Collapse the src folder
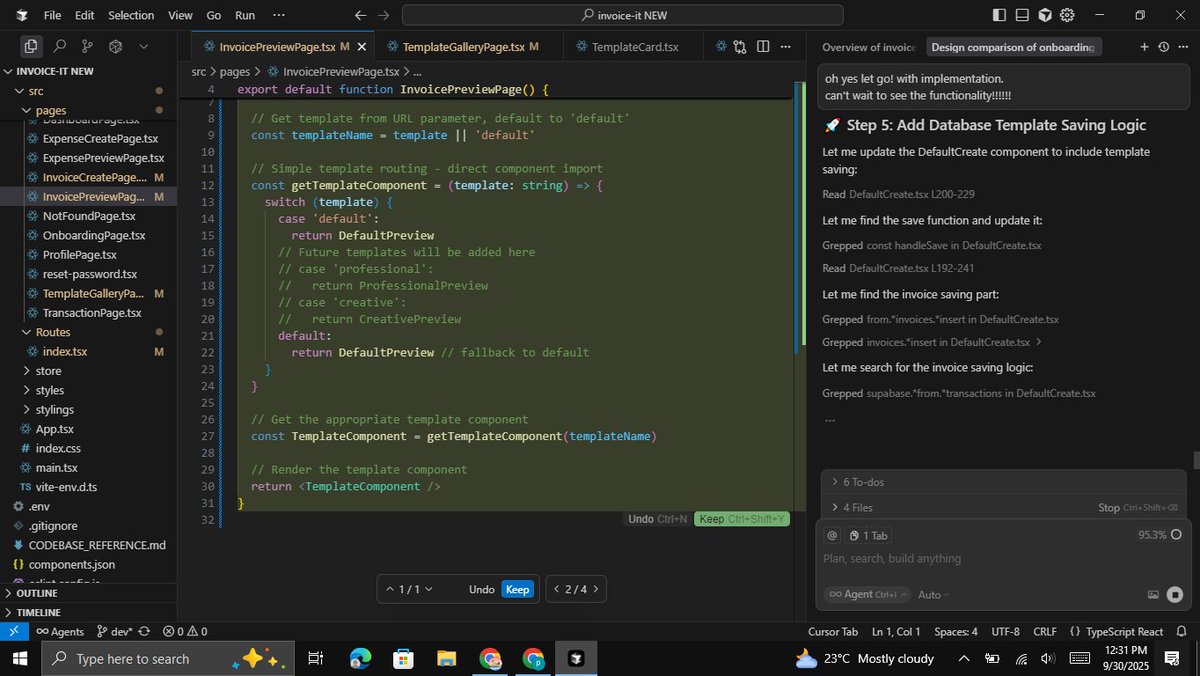Screen dimensions: 1200x676 [x=88, y=91]
